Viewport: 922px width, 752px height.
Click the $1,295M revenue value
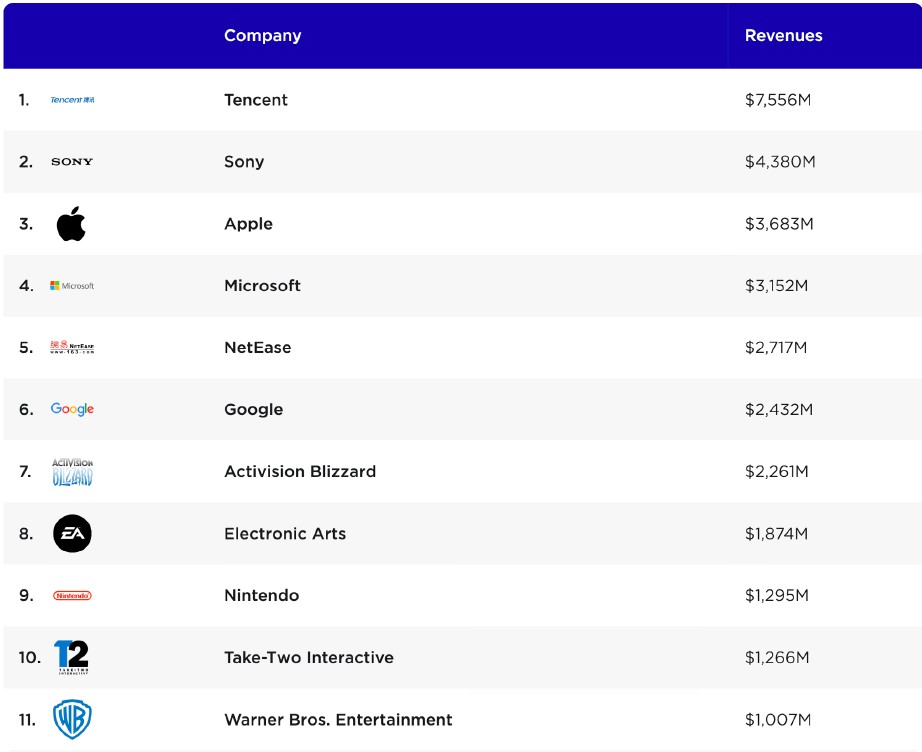pyautogui.click(x=777, y=596)
